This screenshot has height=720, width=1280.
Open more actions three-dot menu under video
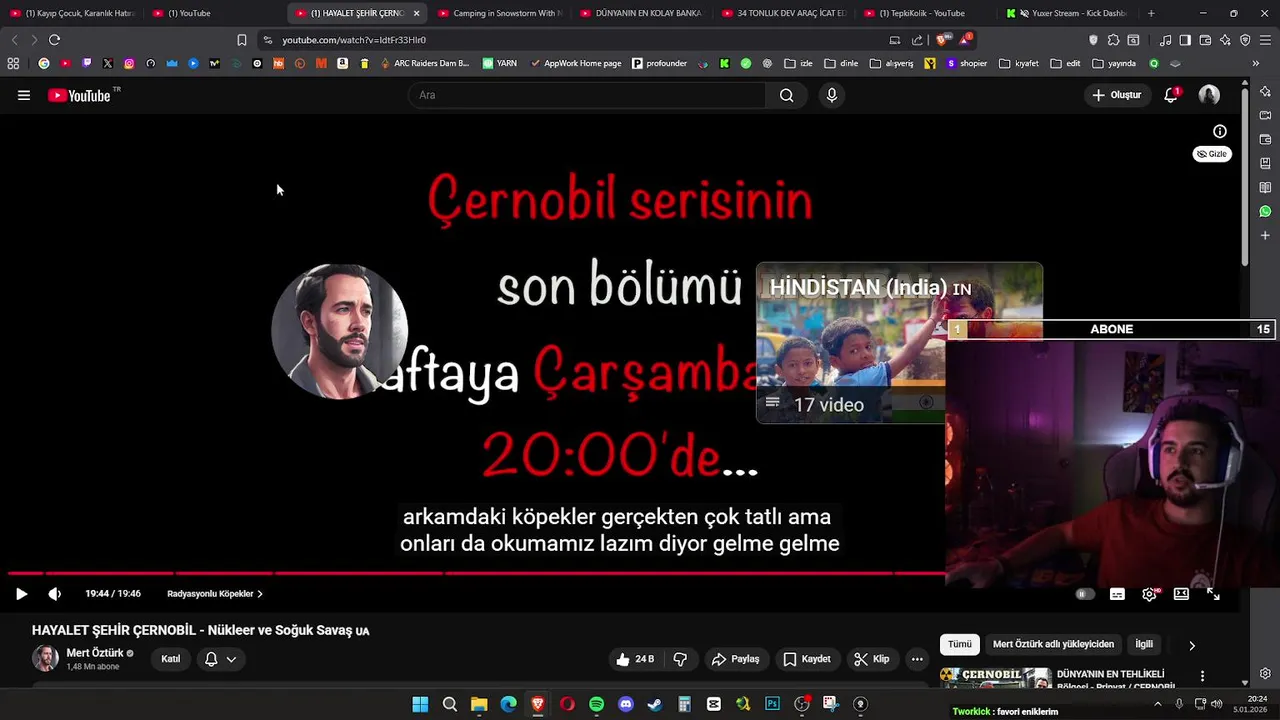pos(917,659)
